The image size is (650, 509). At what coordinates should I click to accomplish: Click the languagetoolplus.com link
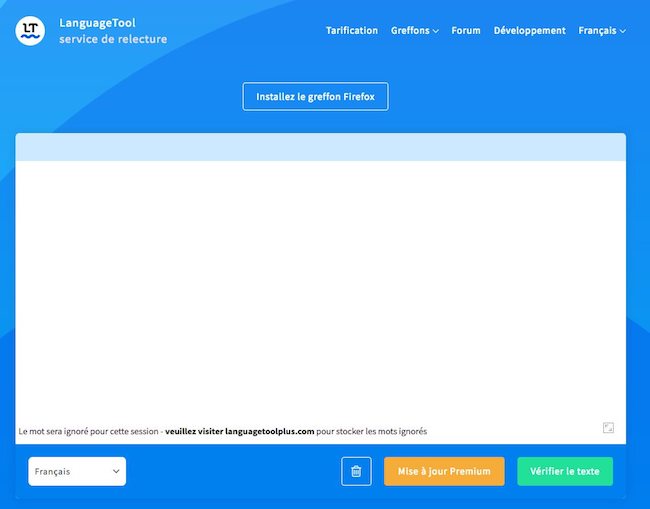(x=240, y=431)
